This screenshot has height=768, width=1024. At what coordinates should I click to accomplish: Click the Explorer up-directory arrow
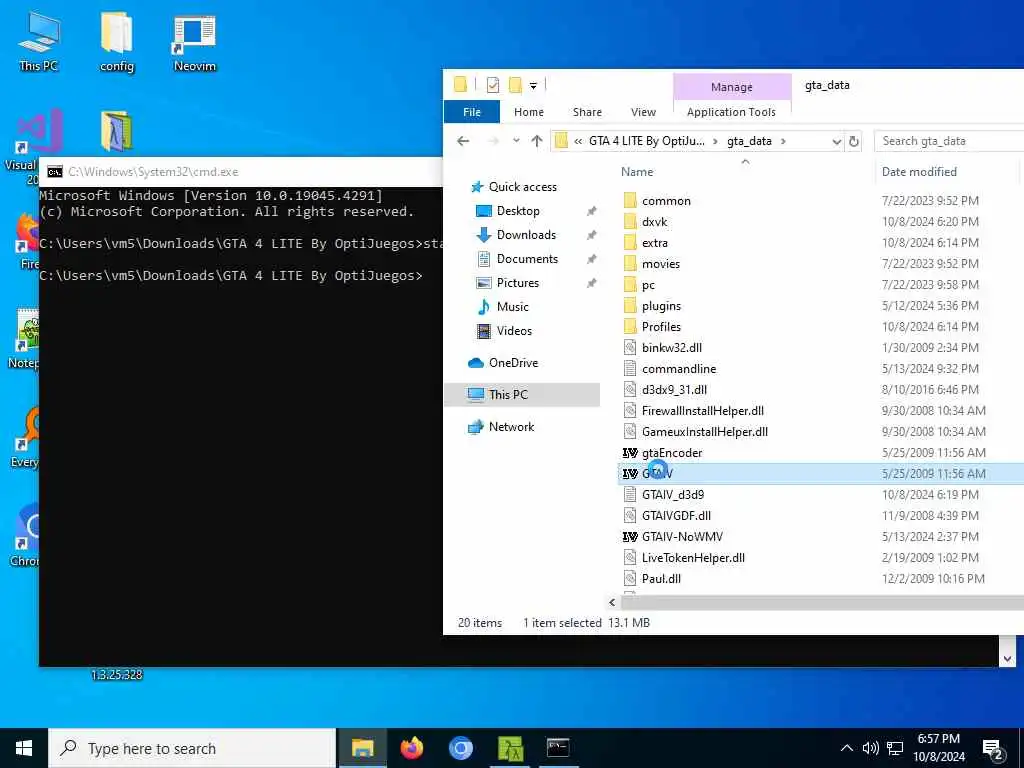(537, 141)
